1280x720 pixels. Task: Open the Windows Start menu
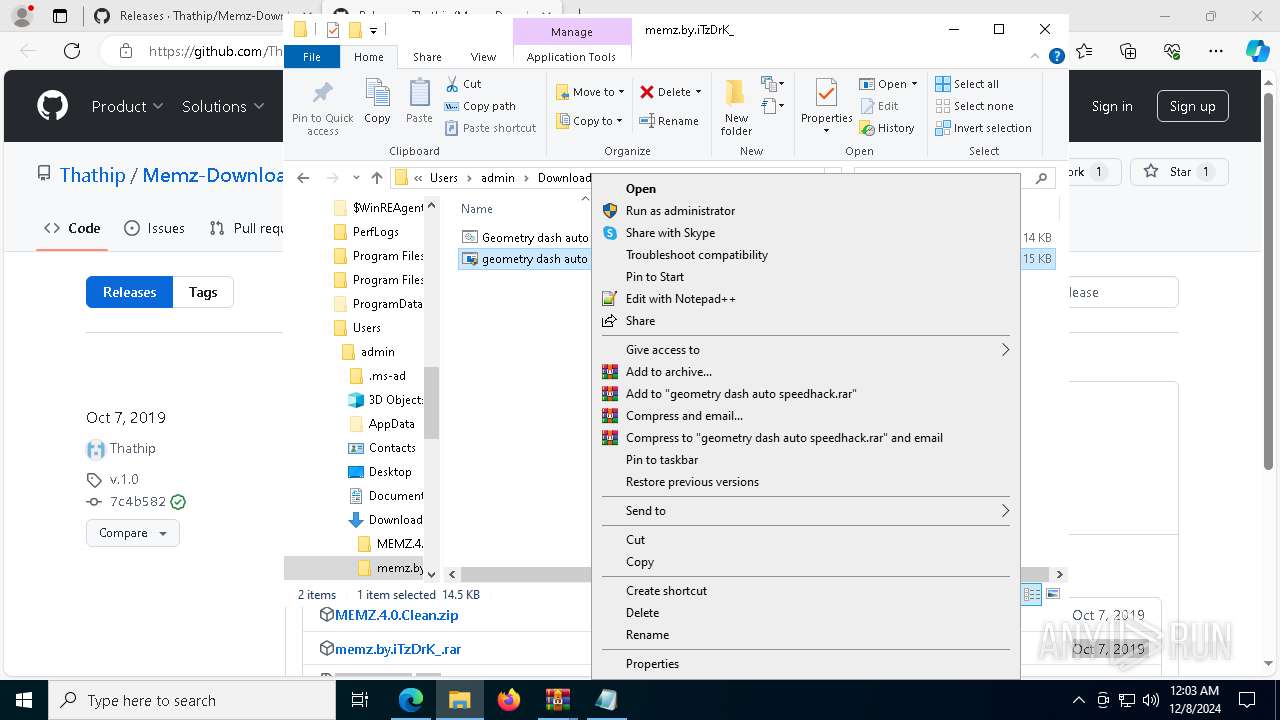pos(24,700)
